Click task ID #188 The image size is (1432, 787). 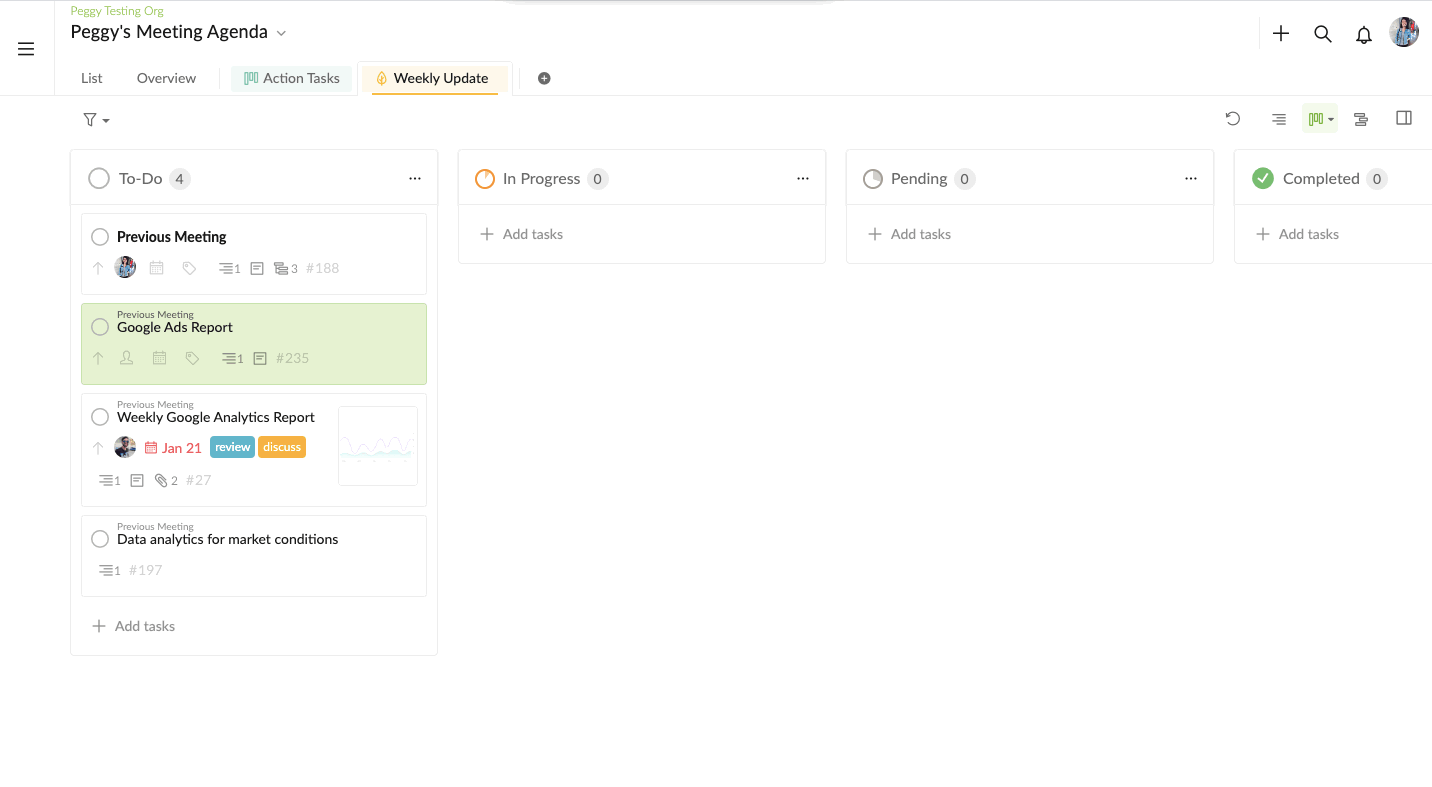point(323,268)
